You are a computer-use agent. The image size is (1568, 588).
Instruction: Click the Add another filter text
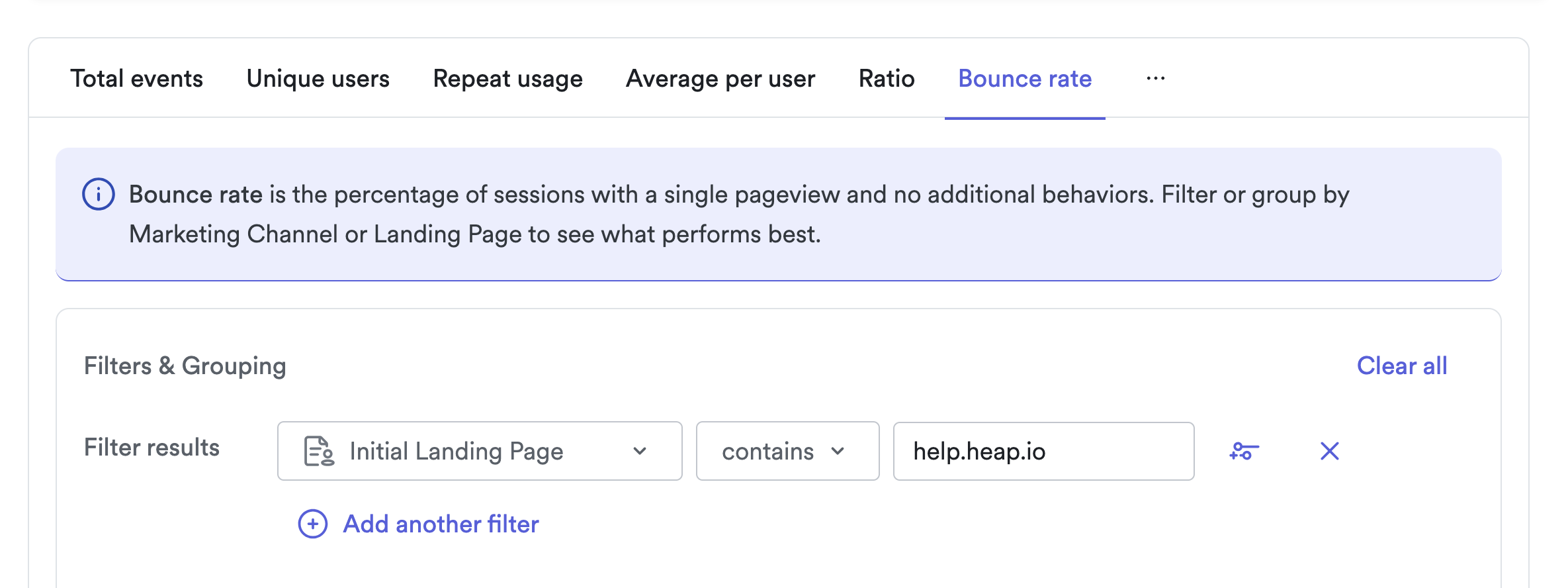pos(441,524)
